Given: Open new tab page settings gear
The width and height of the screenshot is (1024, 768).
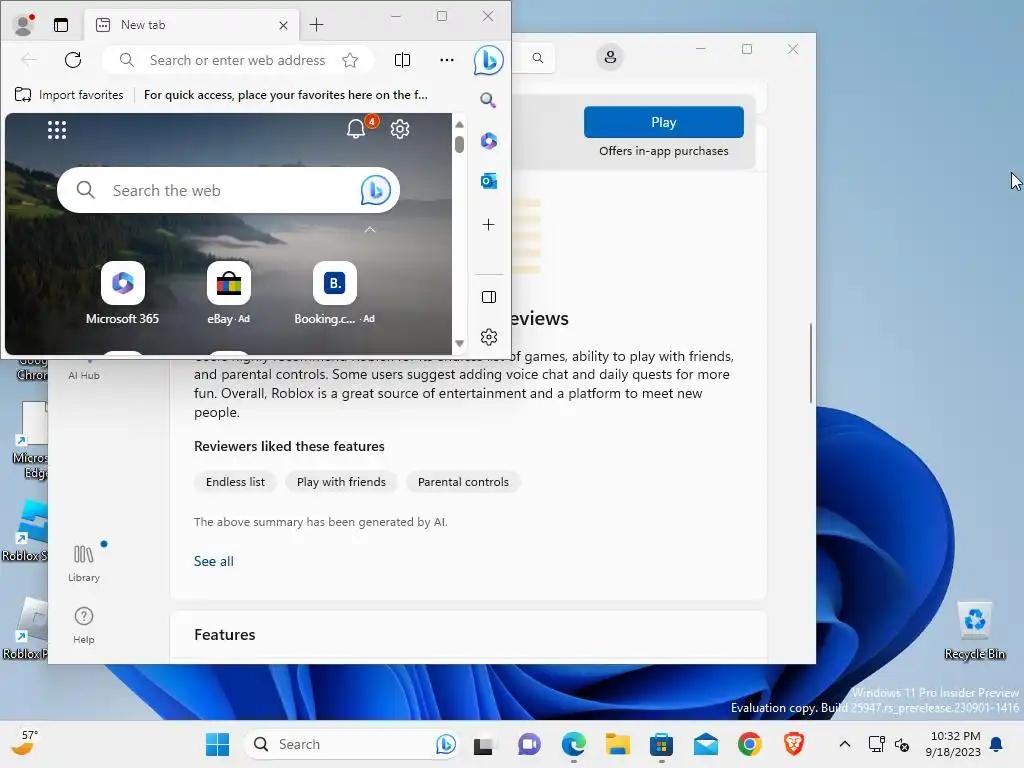Looking at the screenshot, I should tap(400, 129).
